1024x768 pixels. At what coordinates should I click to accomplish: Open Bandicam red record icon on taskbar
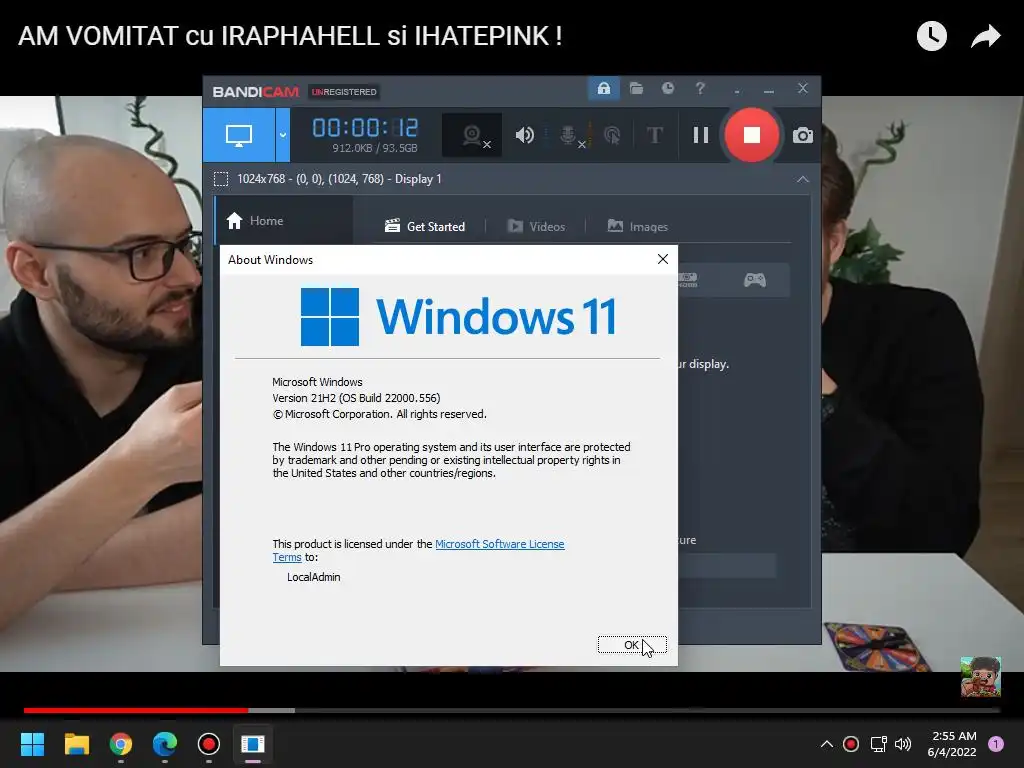[208, 744]
